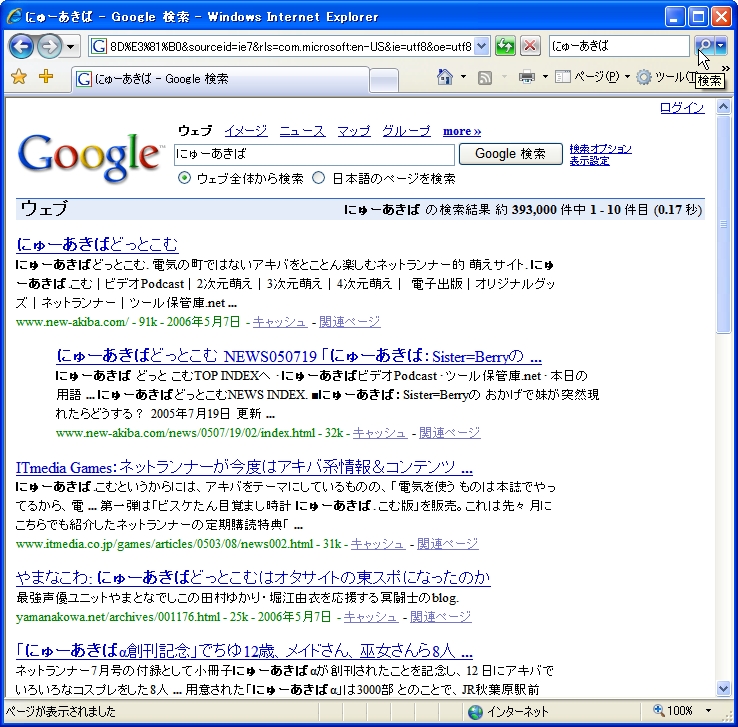Open a new blank tab
The image size is (738, 727).
pos(384,80)
